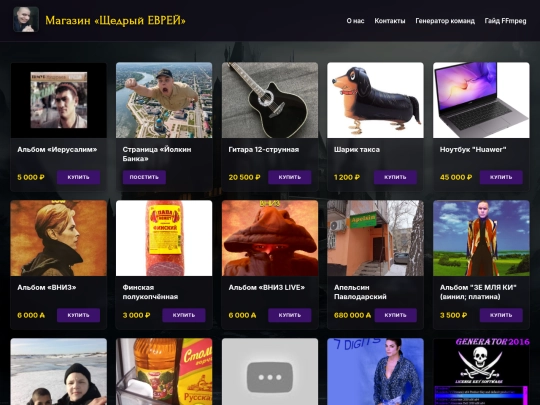
Task: Buy the «ВНИЗ» album
Action: click(79, 315)
